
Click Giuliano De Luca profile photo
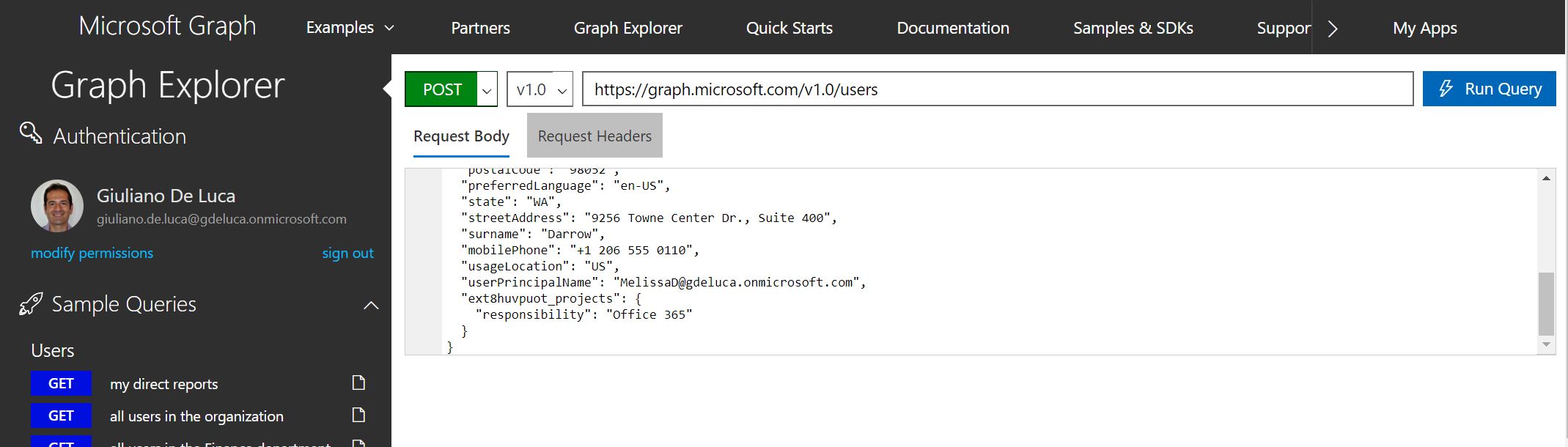57,206
